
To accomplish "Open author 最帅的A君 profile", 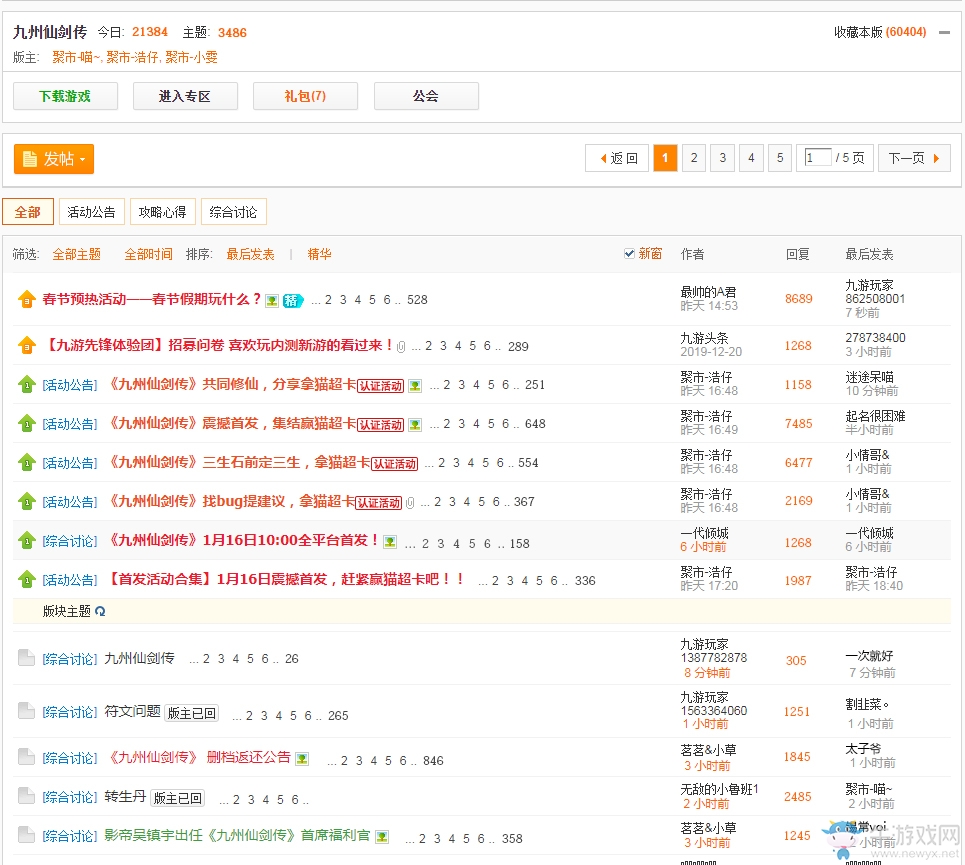I will (x=708, y=292).
